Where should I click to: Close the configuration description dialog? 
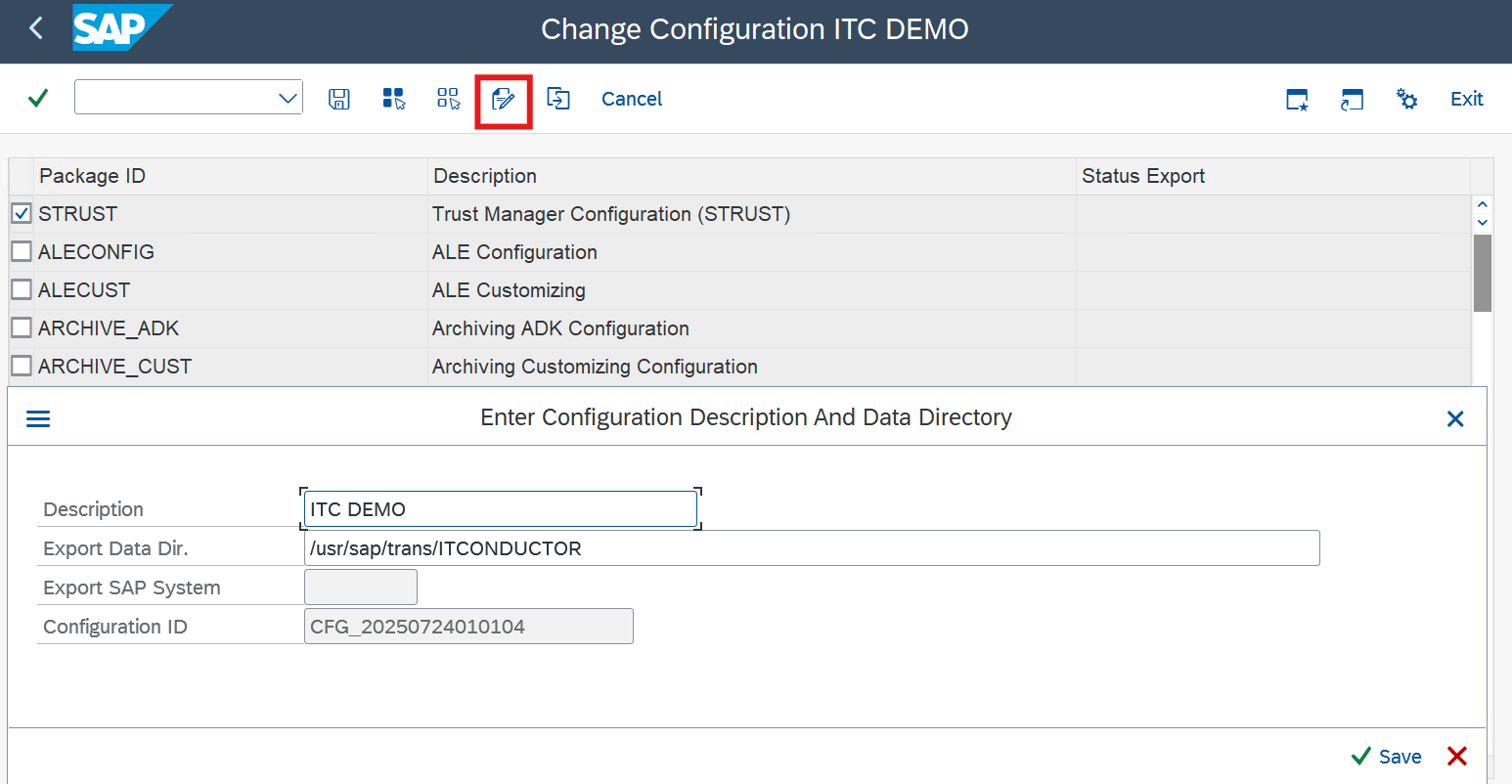click(x=1455, y=418)
